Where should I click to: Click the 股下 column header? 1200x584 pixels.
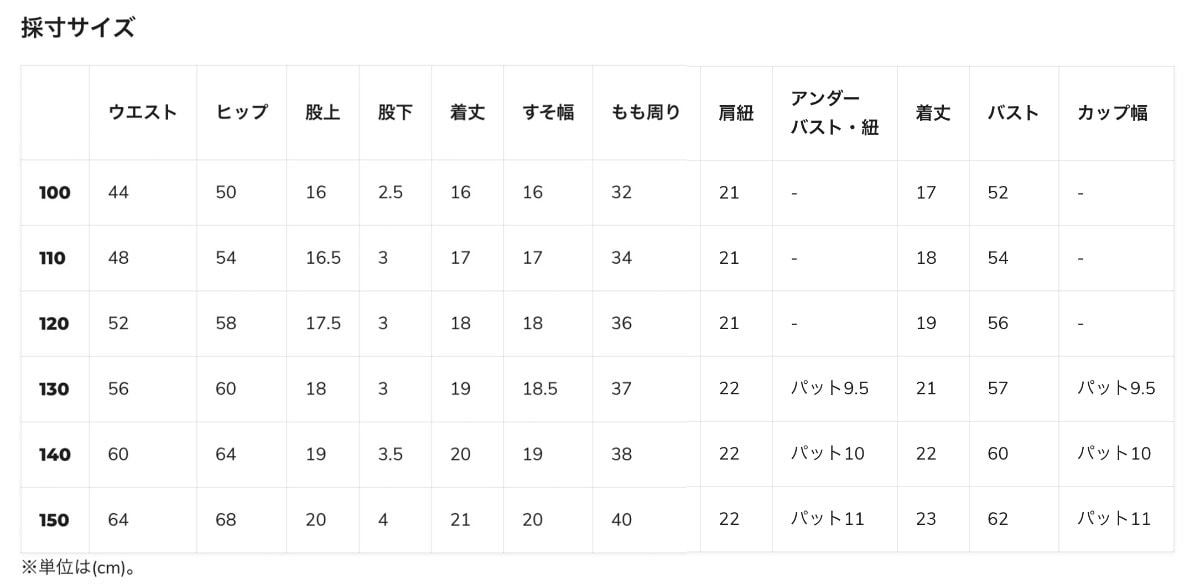(x=395, y=113)
